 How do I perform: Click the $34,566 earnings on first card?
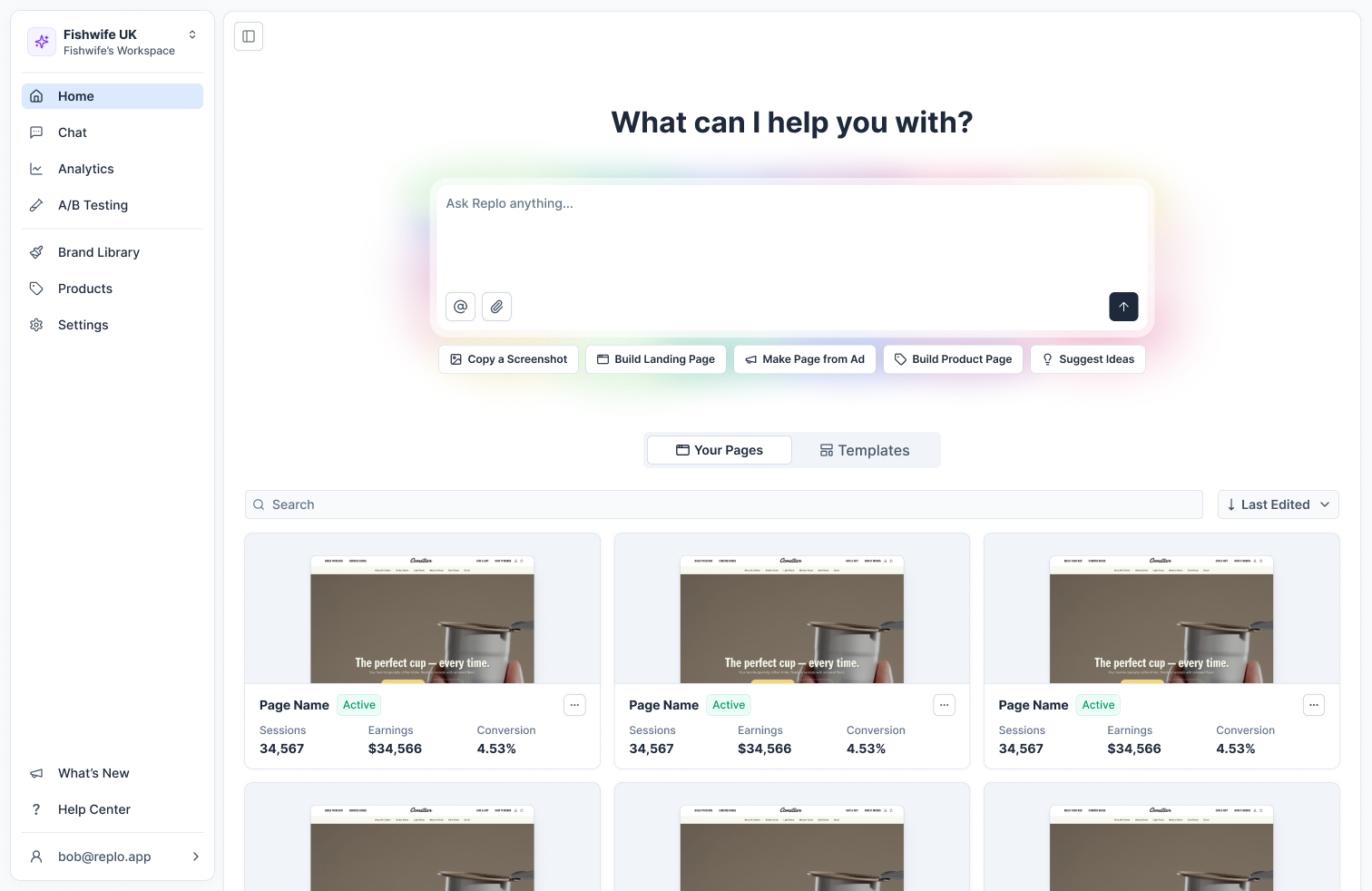[x=395, y=749]
